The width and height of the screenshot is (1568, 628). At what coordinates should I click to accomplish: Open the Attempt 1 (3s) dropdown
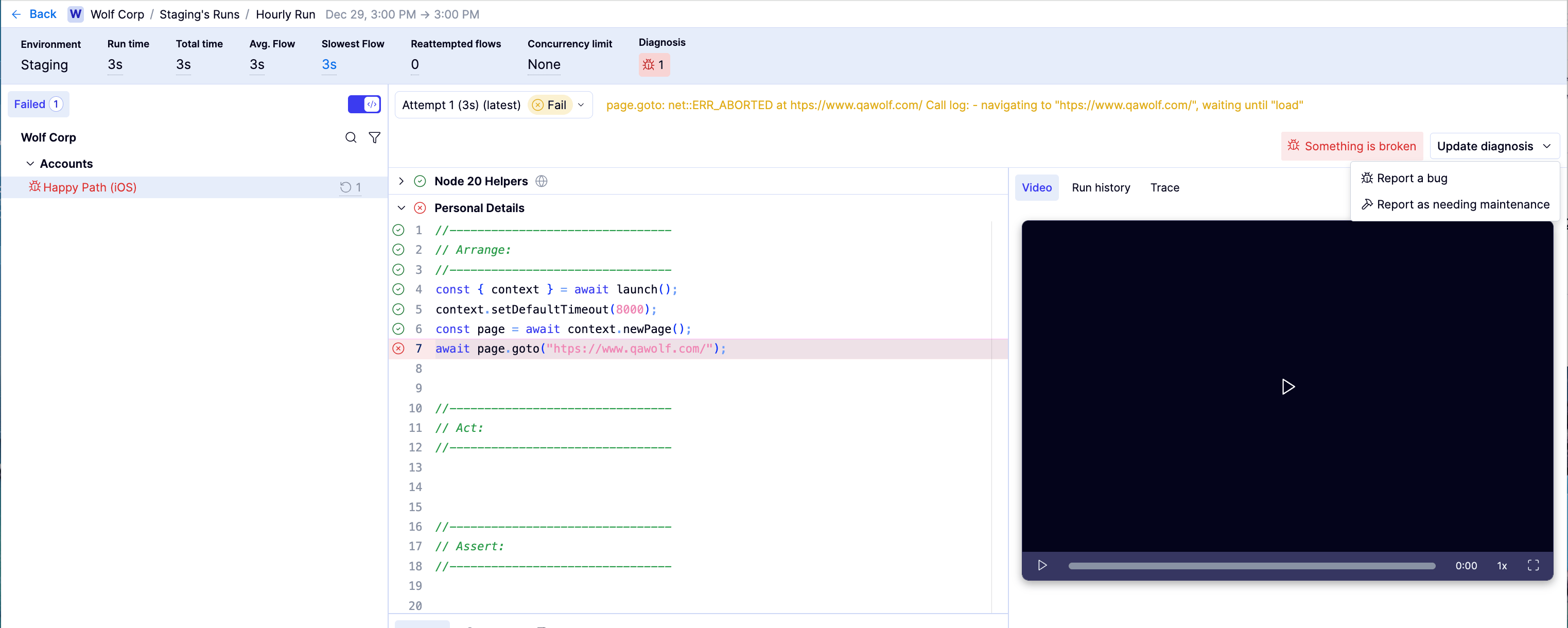493,104
